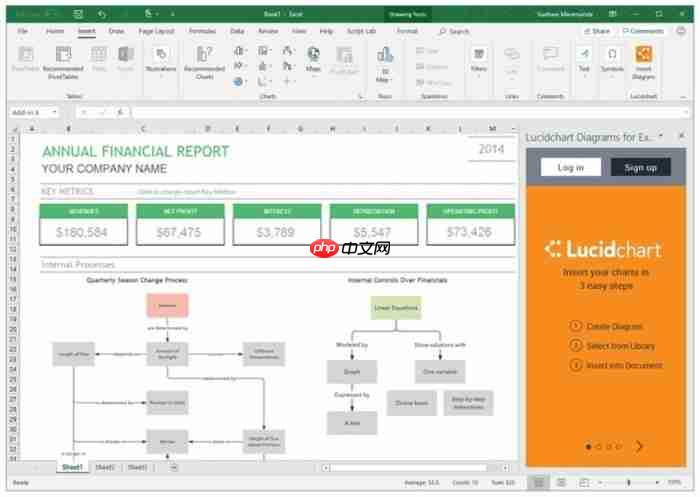
Task: Click the Search box in the ribbon
Action: point(454,31)
